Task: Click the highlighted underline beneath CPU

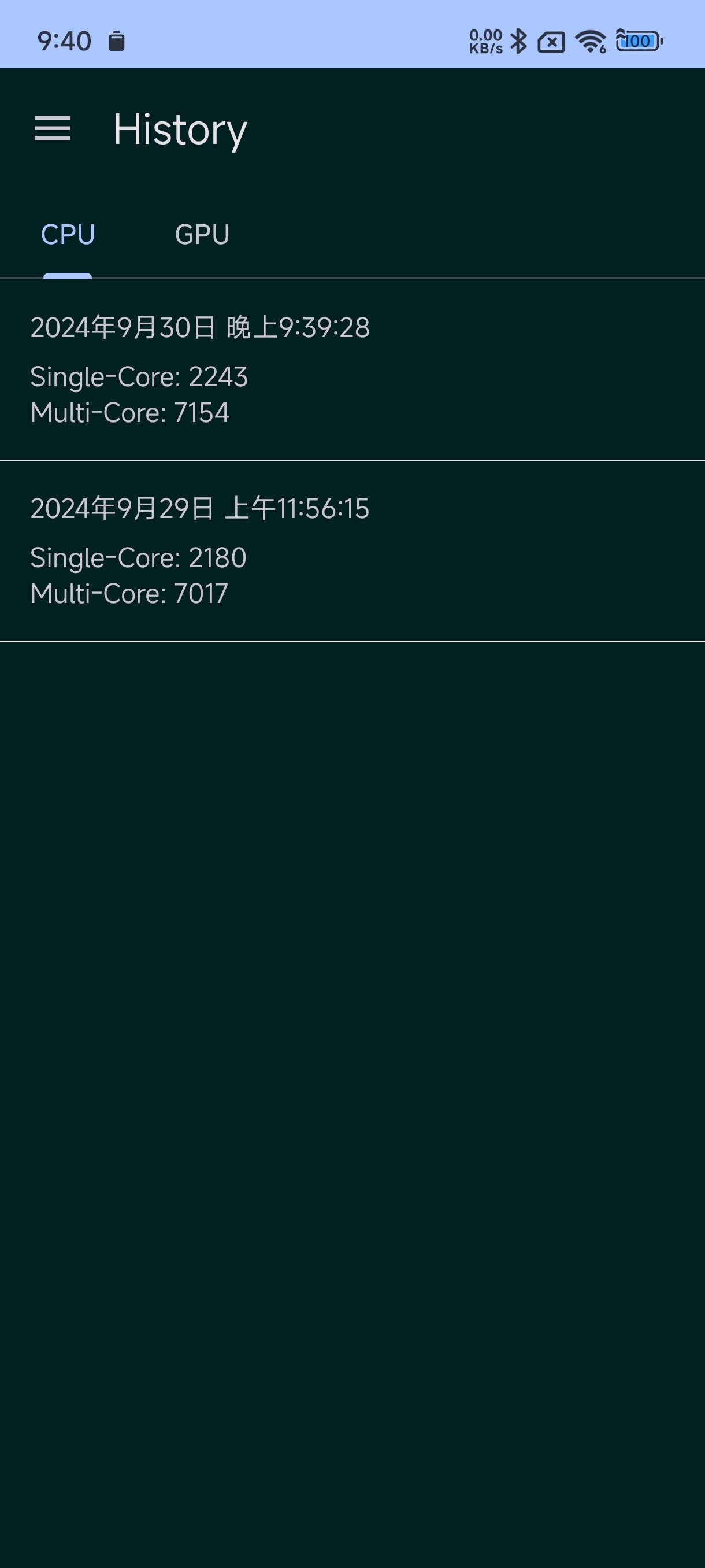Action: tap(68, 276)
